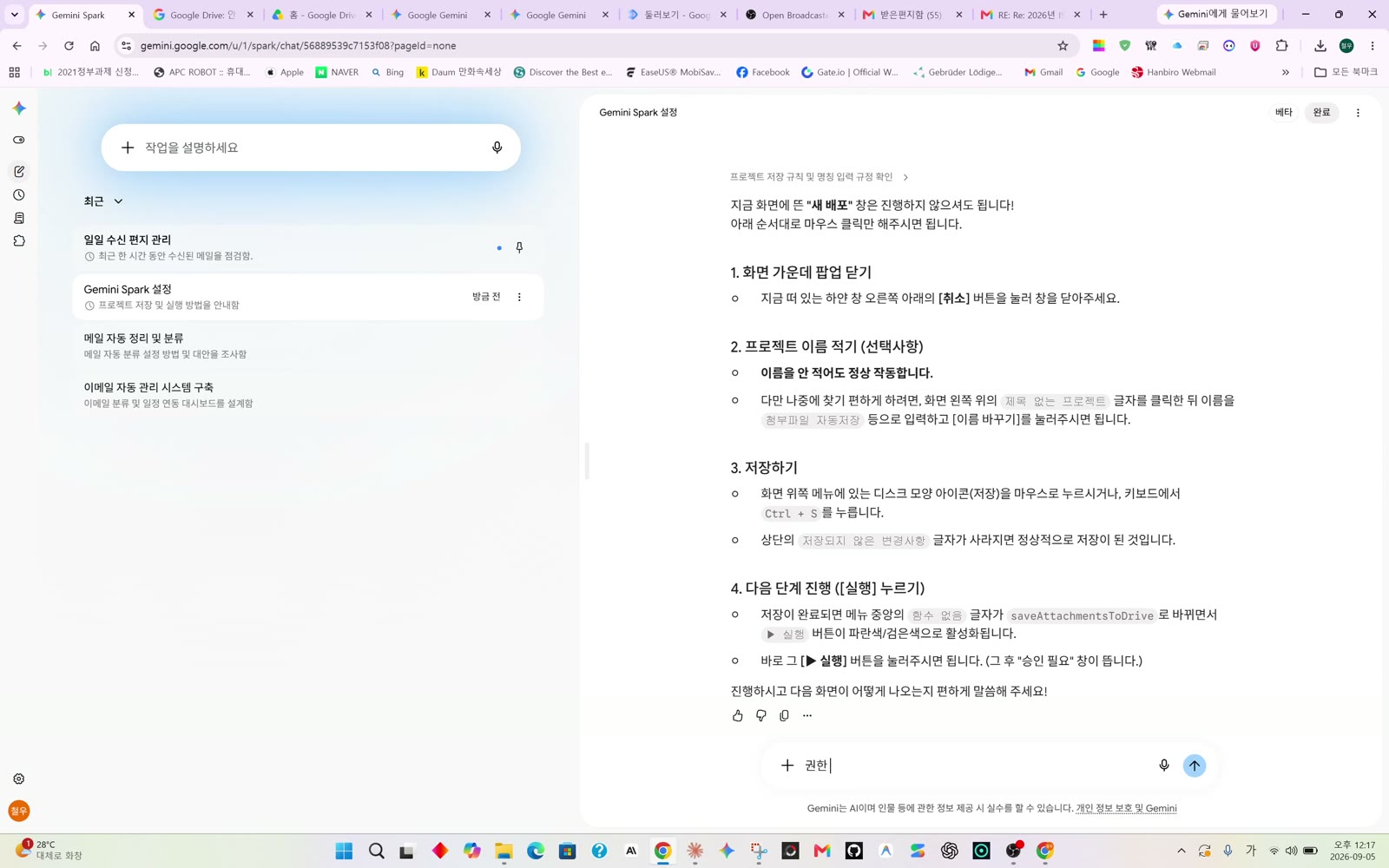This screenshot has height=868, width=1389.
Task: Click the 베타 badge
Action: click(x=1284, y=113)
